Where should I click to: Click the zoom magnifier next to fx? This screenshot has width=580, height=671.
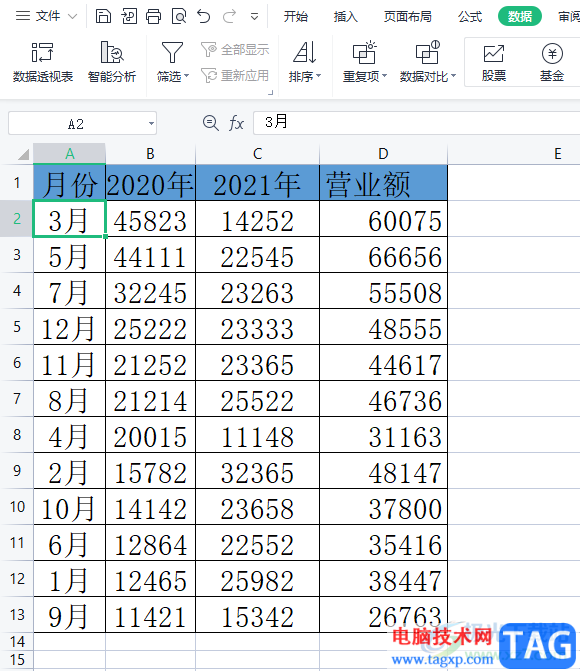[210, 123]
